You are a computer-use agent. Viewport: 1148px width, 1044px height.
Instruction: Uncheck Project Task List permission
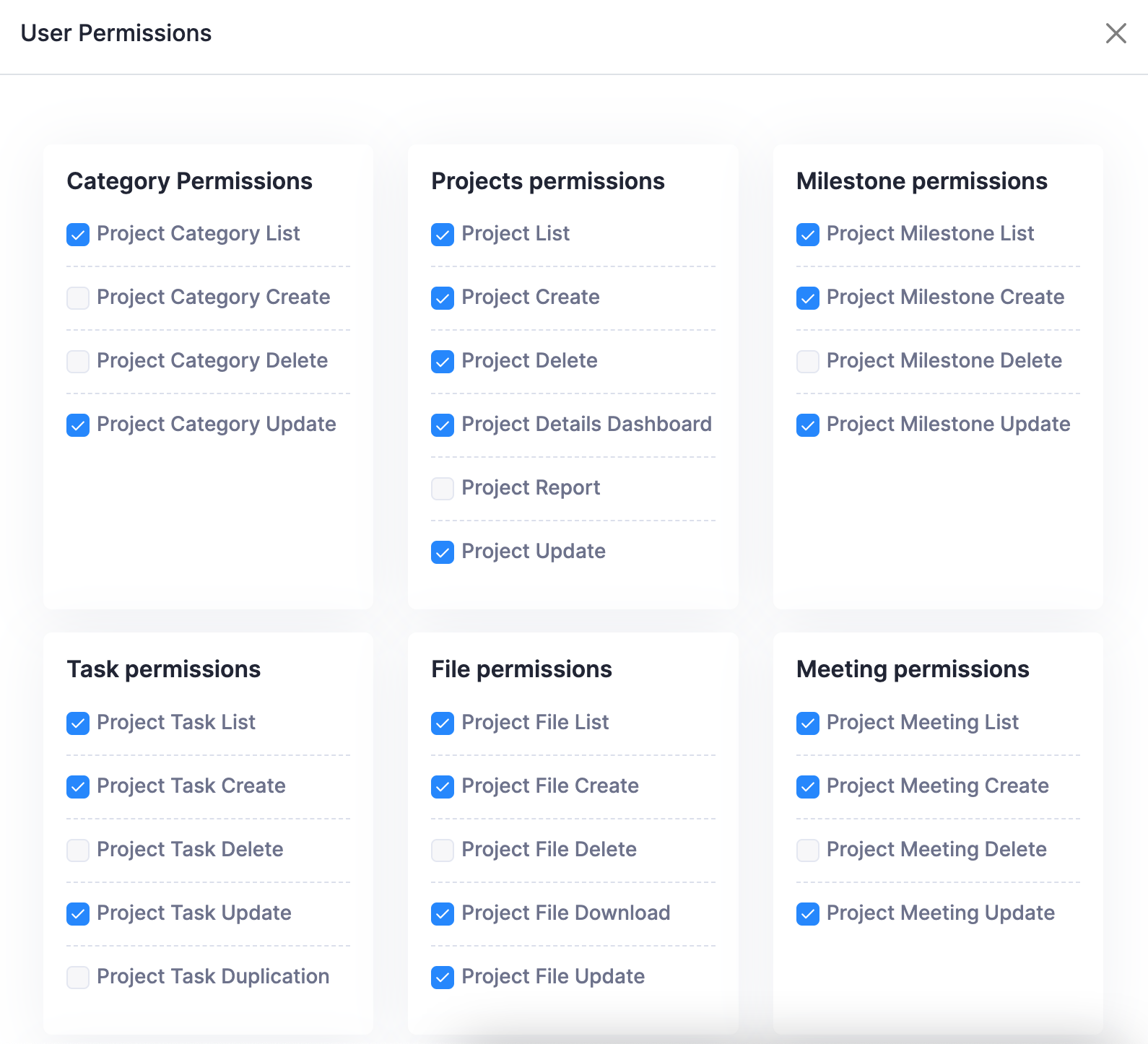tap(78, 723)
